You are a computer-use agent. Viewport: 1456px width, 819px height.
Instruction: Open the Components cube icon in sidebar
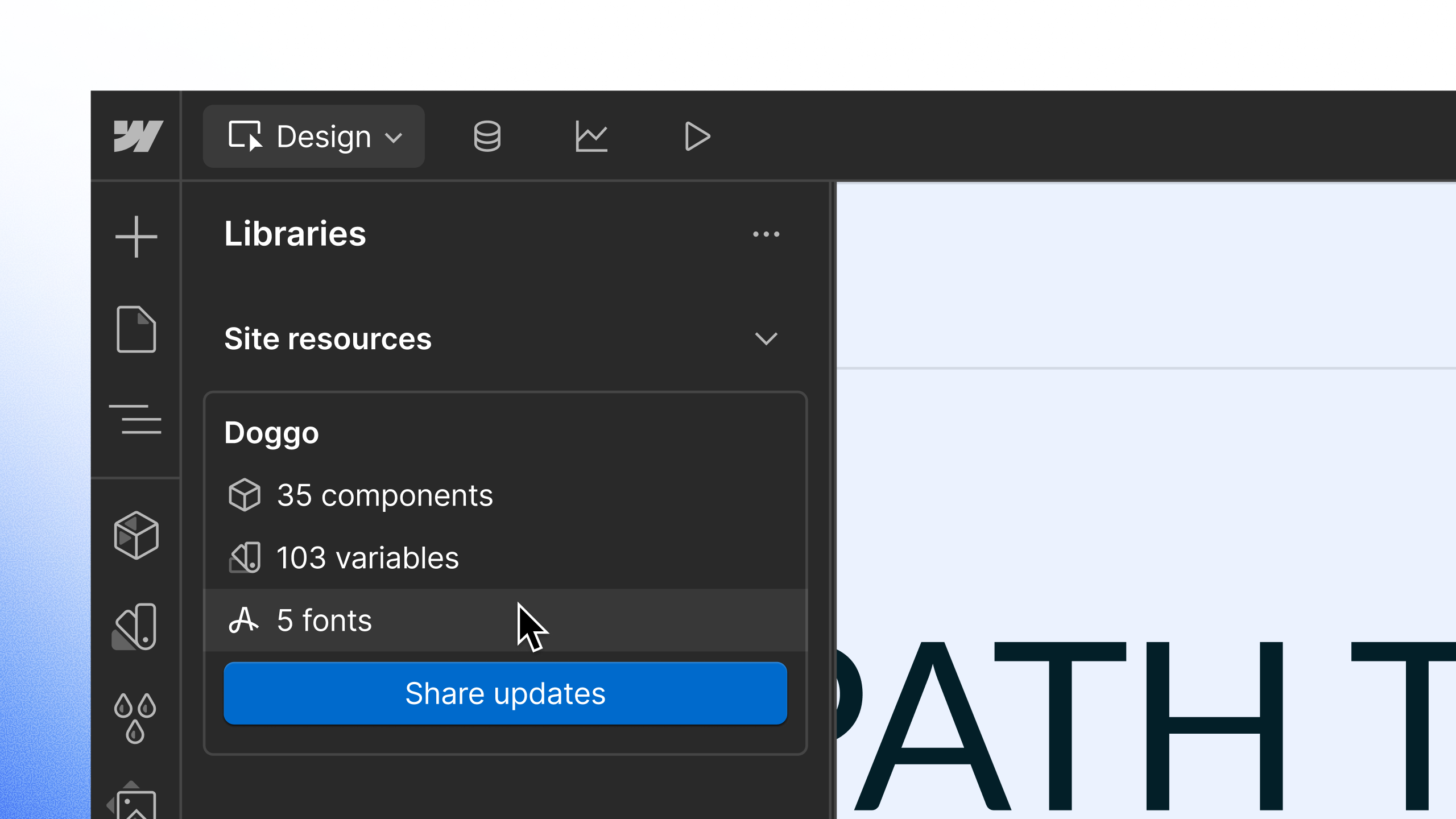pyautogui.click(x=136, y=536)
